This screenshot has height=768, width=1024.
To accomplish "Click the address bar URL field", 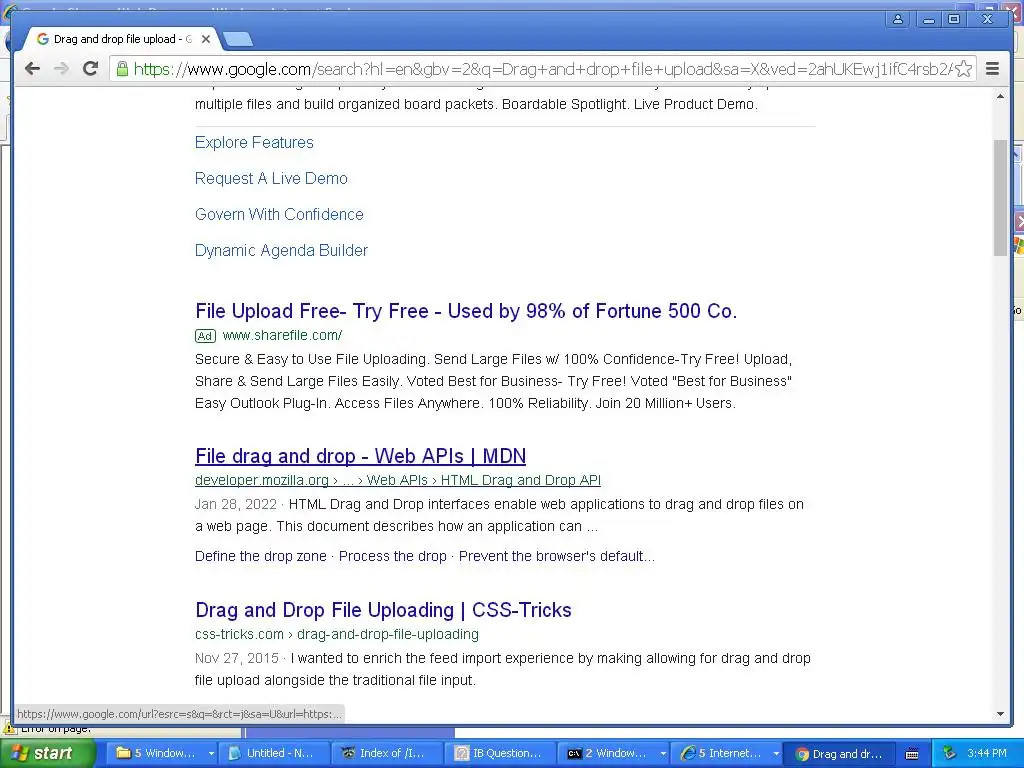I will tap(542, 69).
